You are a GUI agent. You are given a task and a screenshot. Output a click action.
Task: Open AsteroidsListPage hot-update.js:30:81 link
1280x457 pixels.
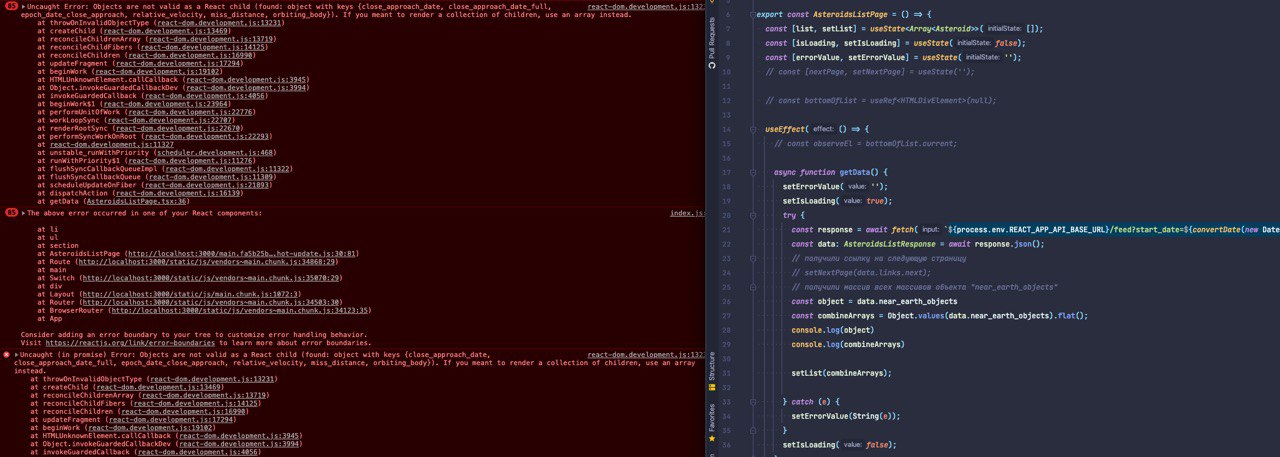[x=243, y=253]
